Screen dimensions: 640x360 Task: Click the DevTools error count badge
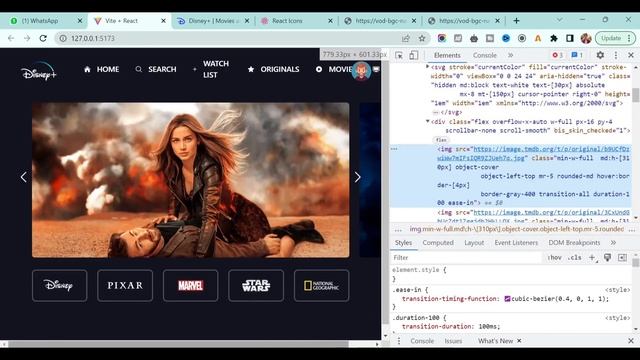pos(558,55)
